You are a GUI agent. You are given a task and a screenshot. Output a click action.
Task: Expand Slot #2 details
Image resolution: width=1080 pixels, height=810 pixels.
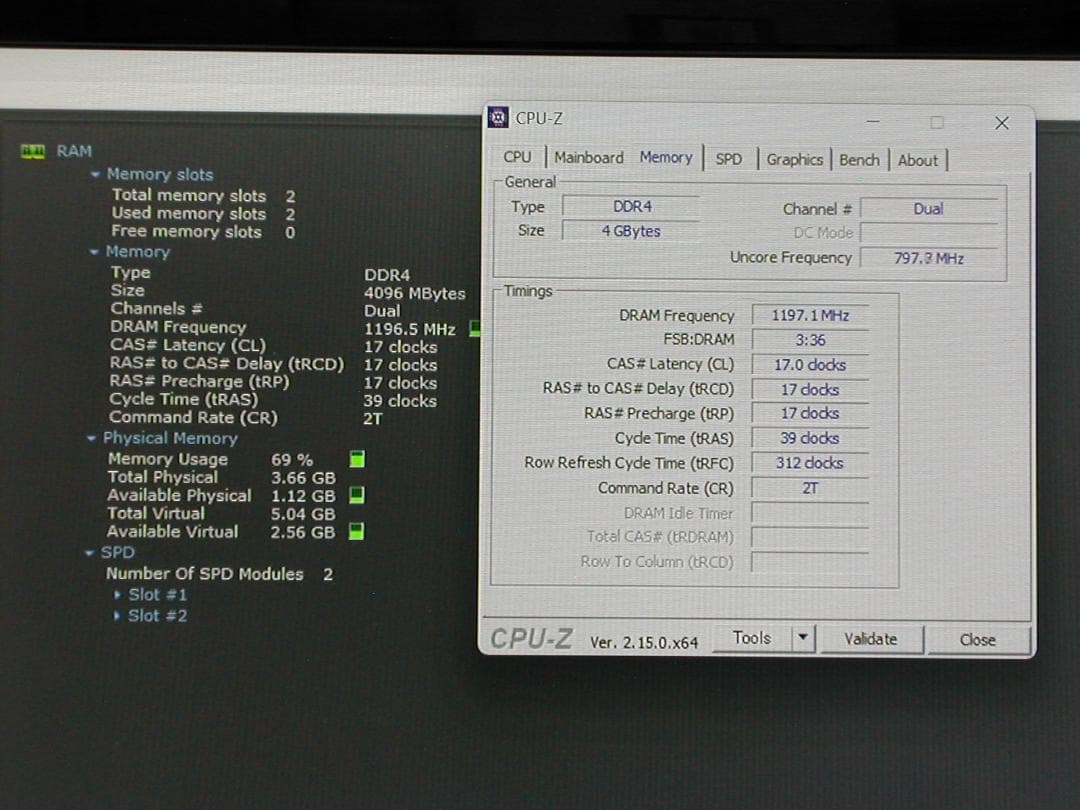coord(119,615)
